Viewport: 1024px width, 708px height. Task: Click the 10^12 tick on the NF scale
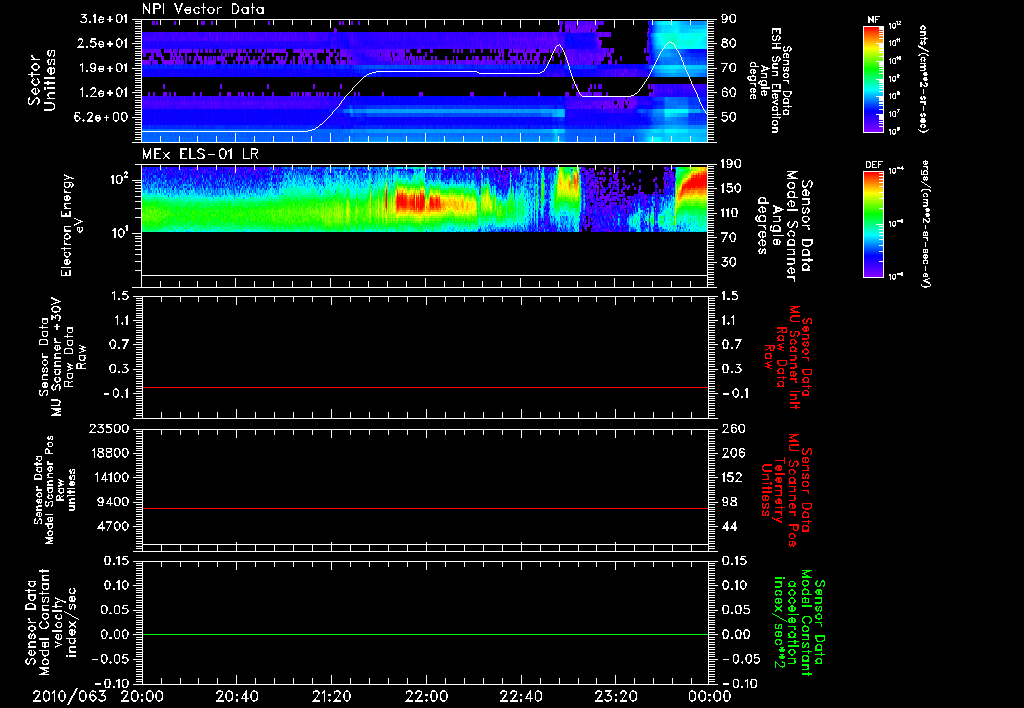click(895, 25)
